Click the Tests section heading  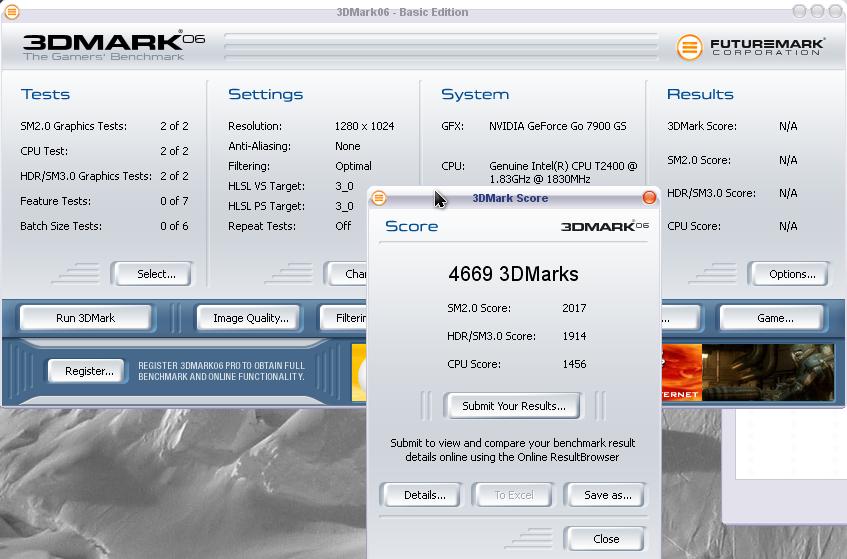(45, 94)
